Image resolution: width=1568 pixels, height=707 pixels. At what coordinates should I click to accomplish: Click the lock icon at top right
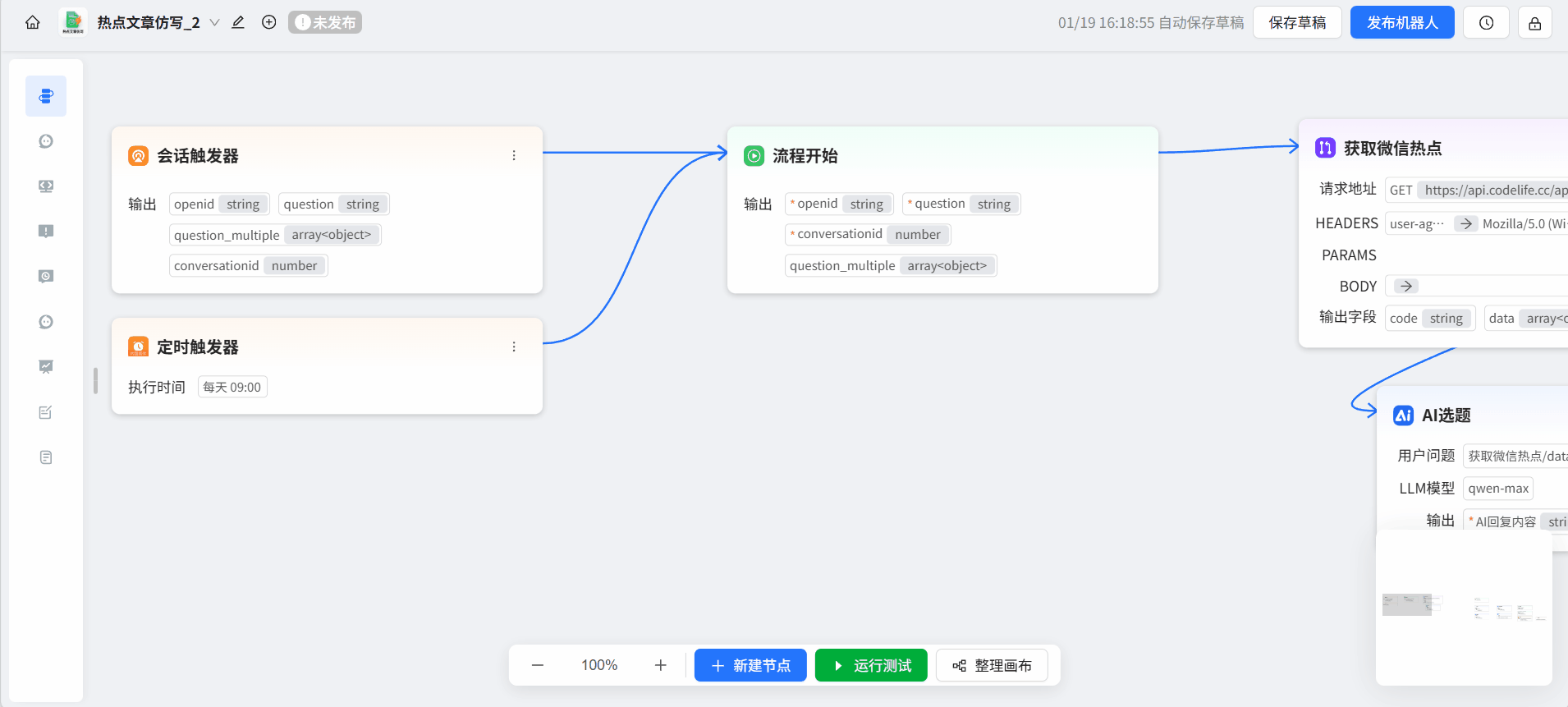click(x=1534, y=23)
